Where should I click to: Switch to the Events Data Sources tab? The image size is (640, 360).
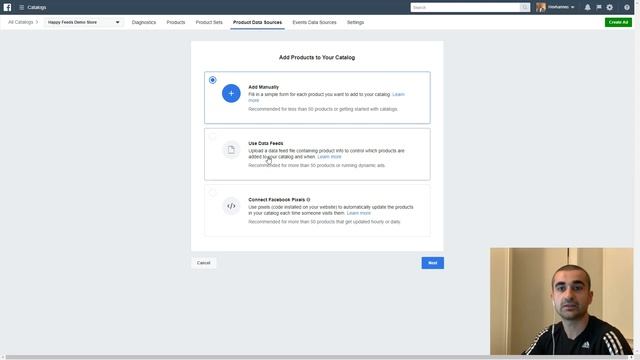click(314, 22)
